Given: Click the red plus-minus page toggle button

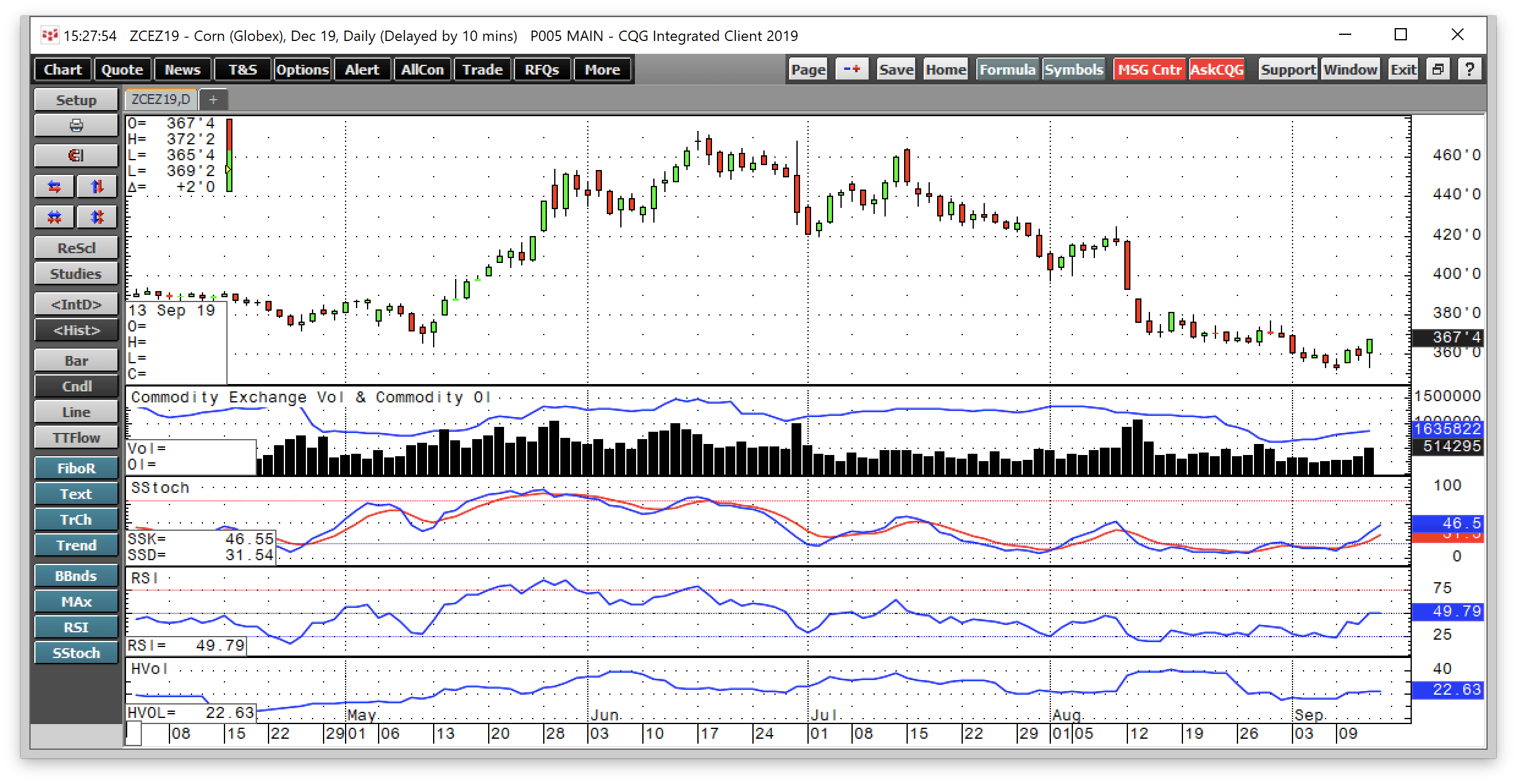Looking at the screenshot, I should (x=852, y=69).
